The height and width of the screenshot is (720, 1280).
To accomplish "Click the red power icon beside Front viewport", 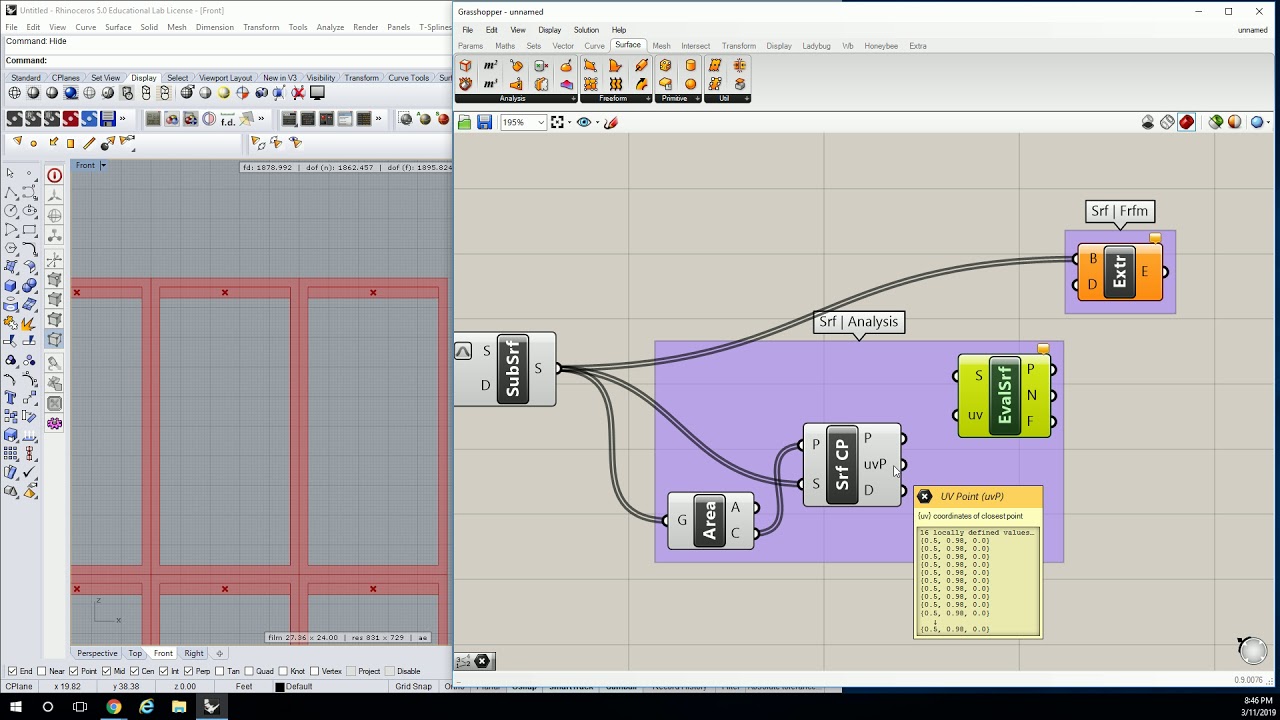I will tap(54, 175).
